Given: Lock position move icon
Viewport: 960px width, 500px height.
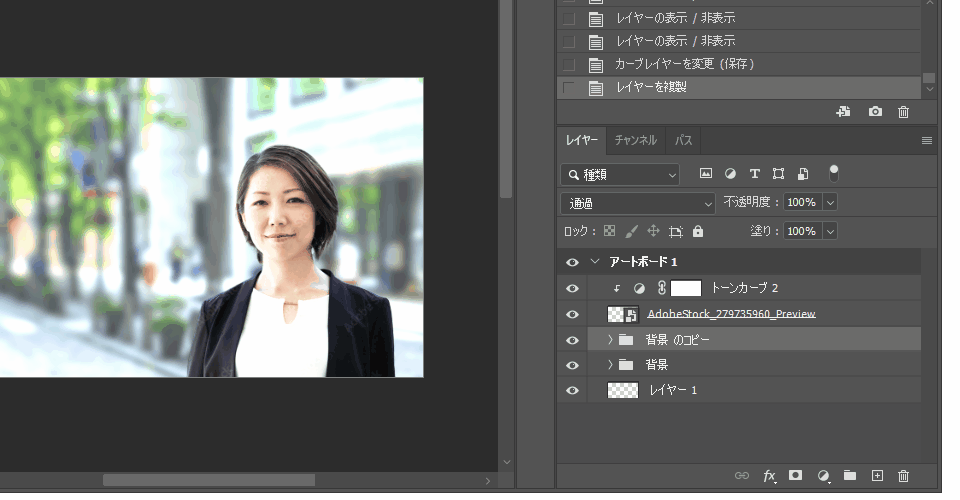Looking at the screenshot, I should point(653,231).
